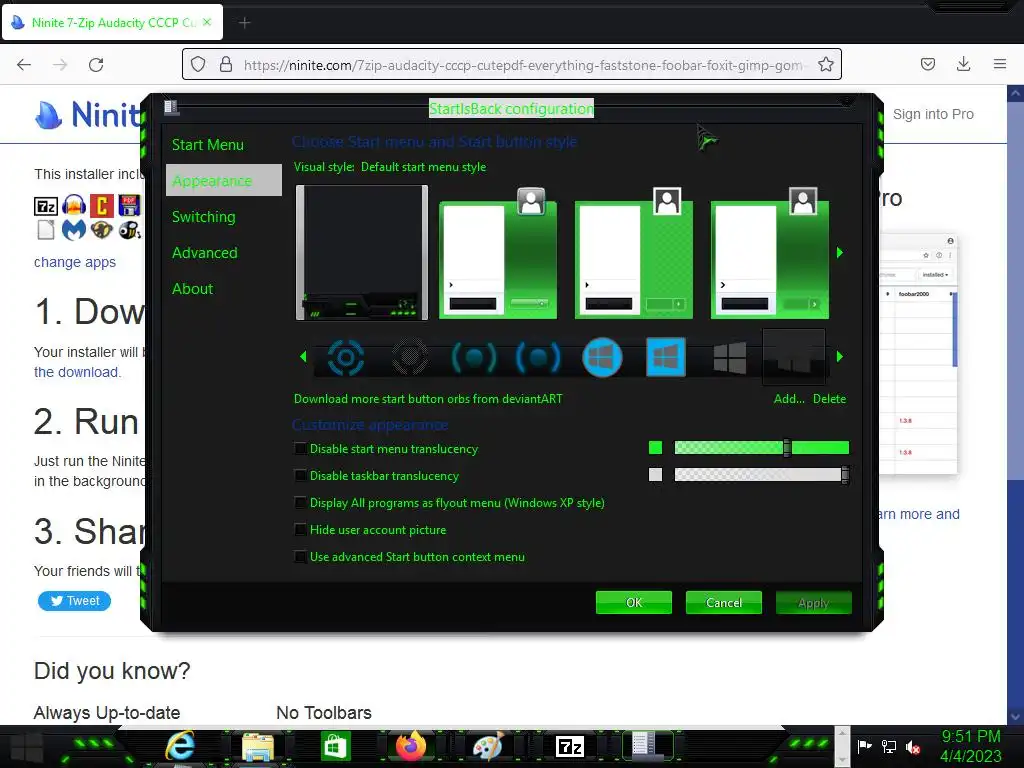Click the Tweet button on Ninite

(74, 601)
